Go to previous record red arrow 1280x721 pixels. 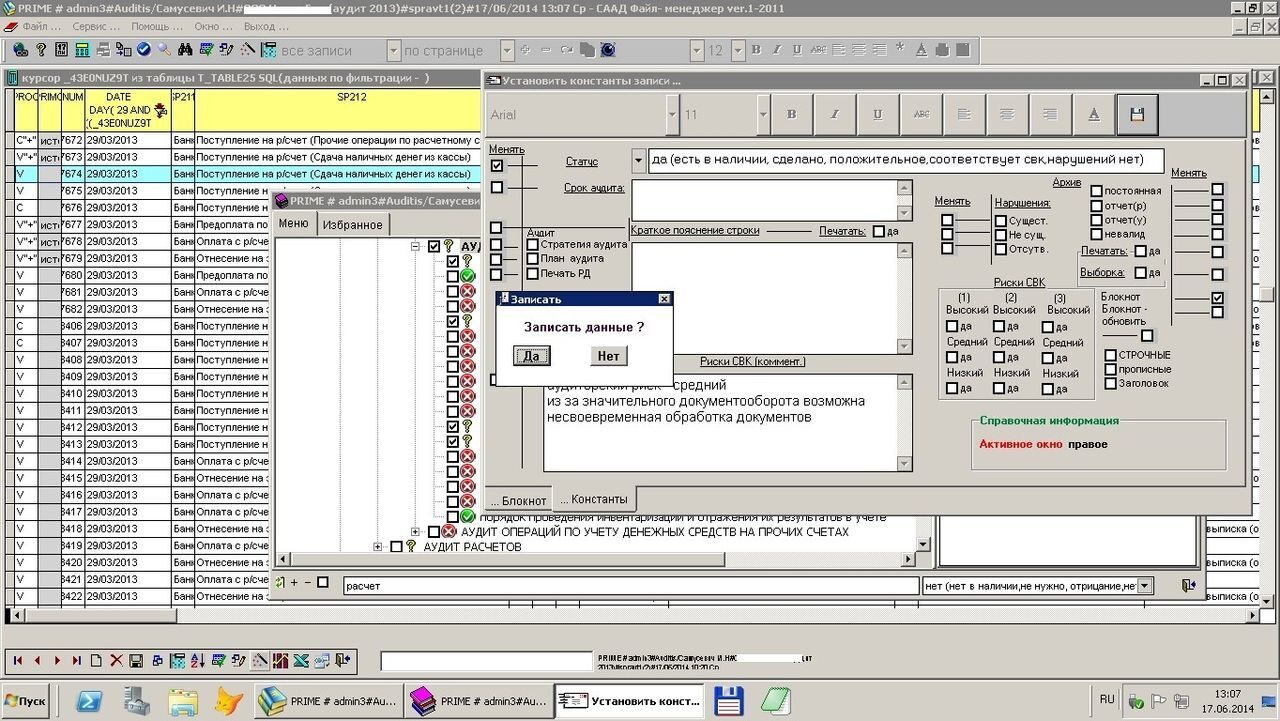click(x=37, y=660)
